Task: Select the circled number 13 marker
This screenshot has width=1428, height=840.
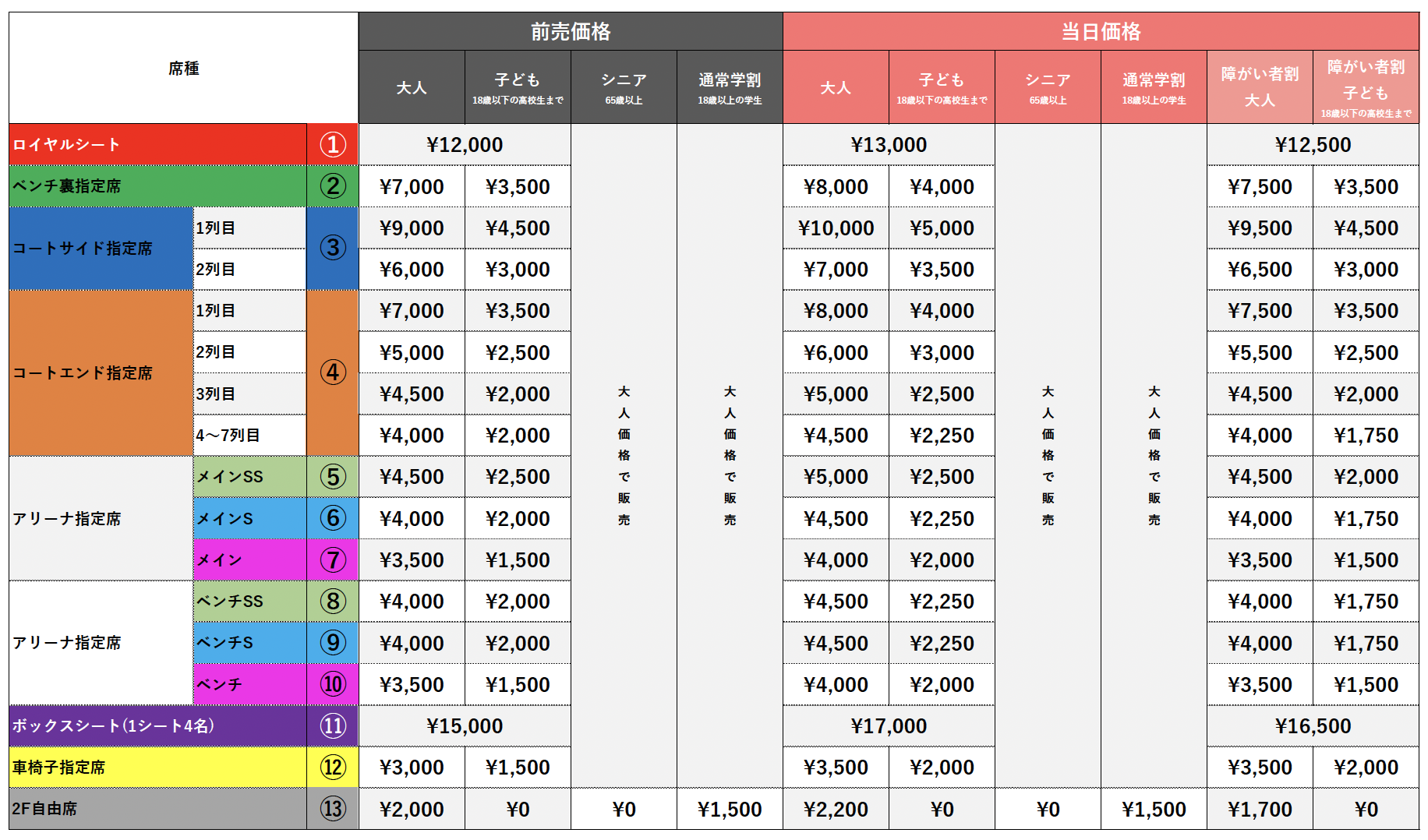Action: [x=333, y=809]
